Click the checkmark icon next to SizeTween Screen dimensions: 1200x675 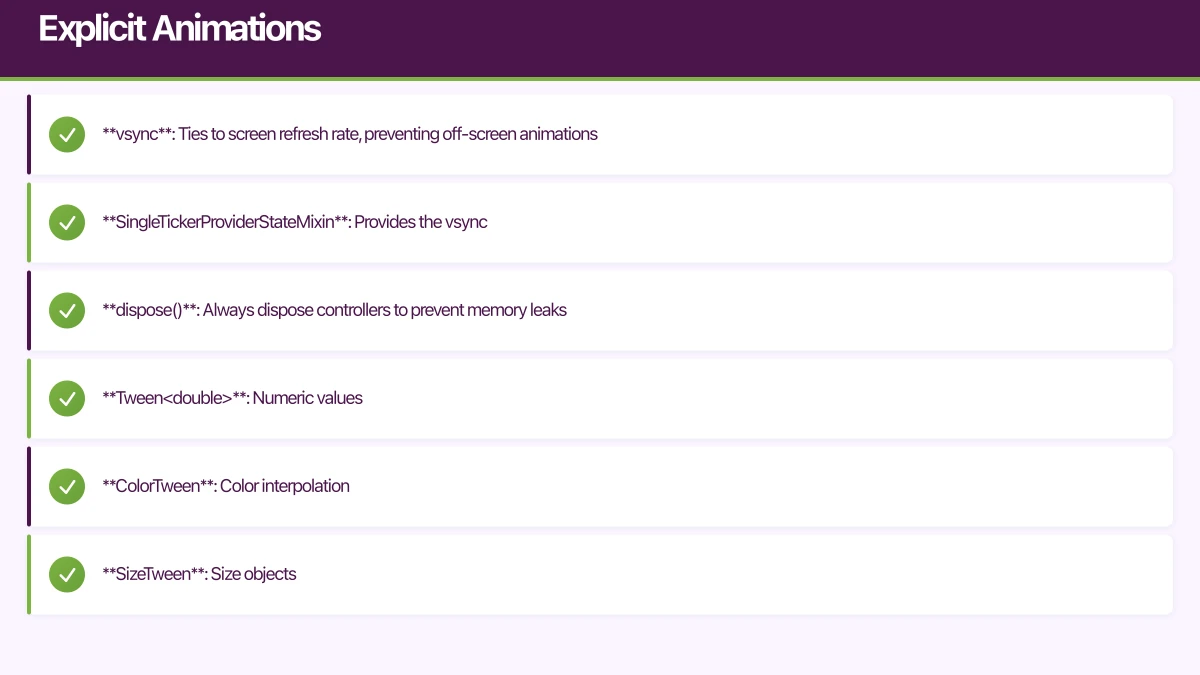67,574
